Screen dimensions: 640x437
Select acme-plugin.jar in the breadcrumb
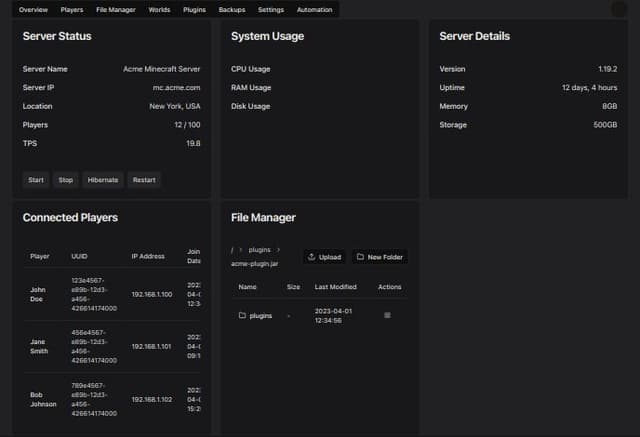pos(254,264)
